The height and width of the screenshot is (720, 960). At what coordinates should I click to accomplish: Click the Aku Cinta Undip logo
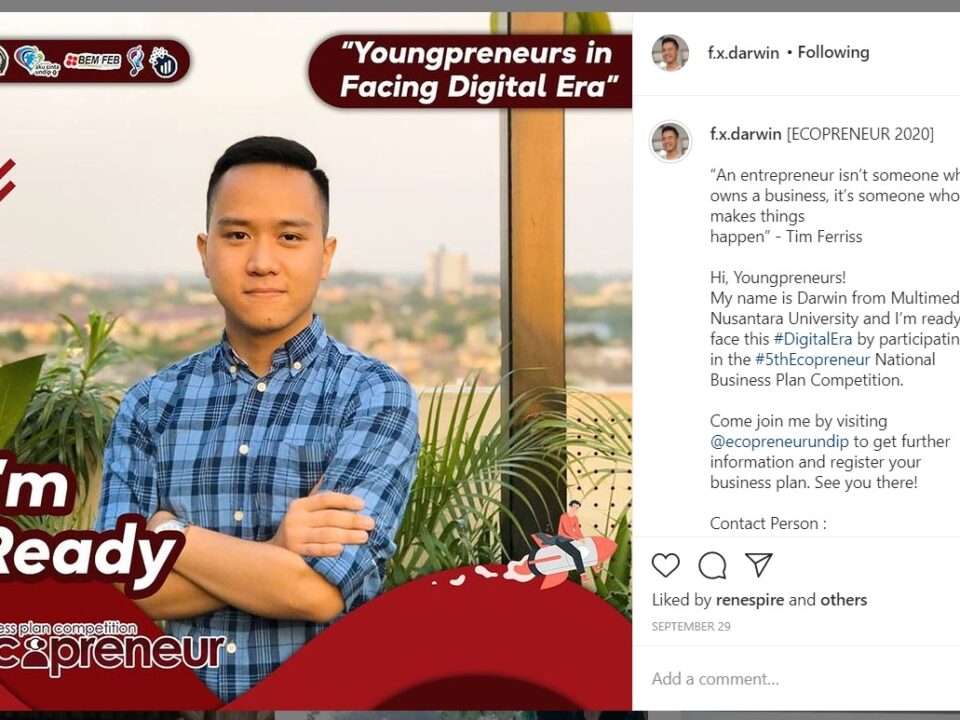(37, 61)
